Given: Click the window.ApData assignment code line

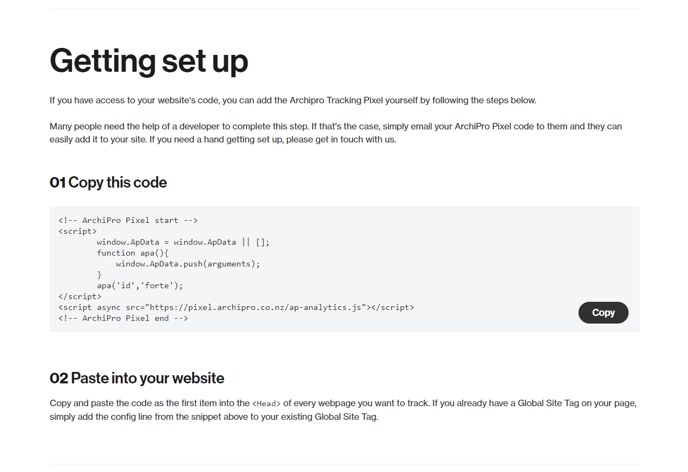Looking at the screenshot, I should 183,242.
